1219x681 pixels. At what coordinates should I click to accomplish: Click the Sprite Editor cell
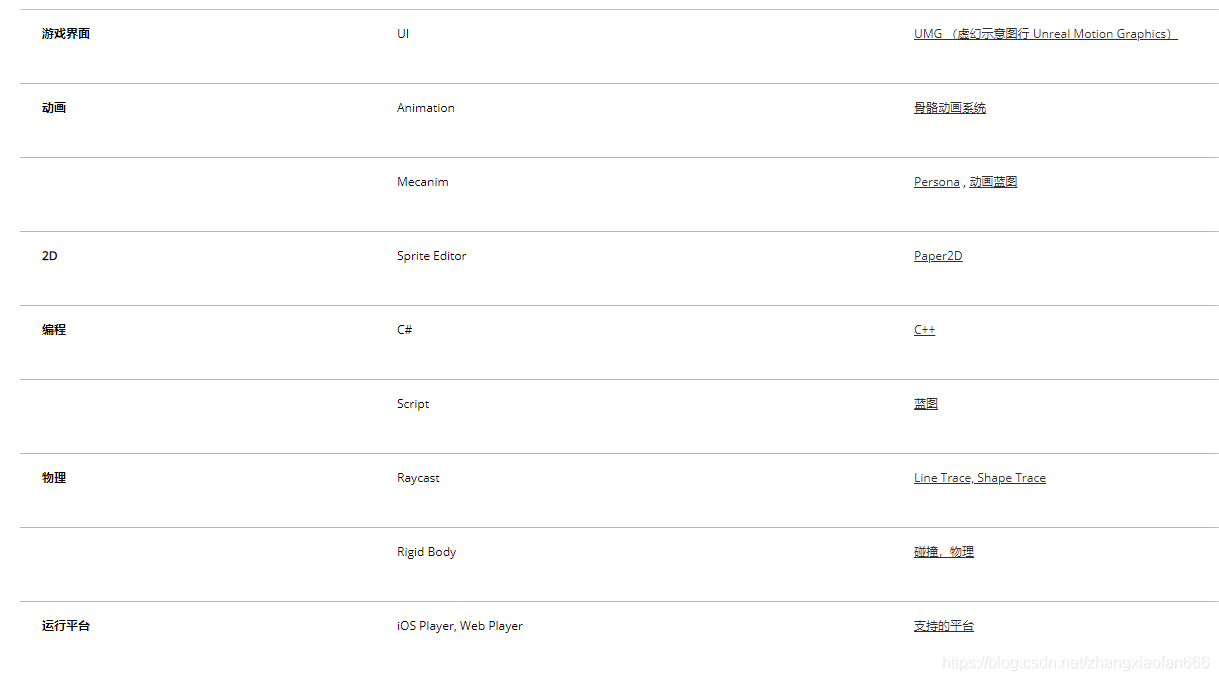pos(431,256)
